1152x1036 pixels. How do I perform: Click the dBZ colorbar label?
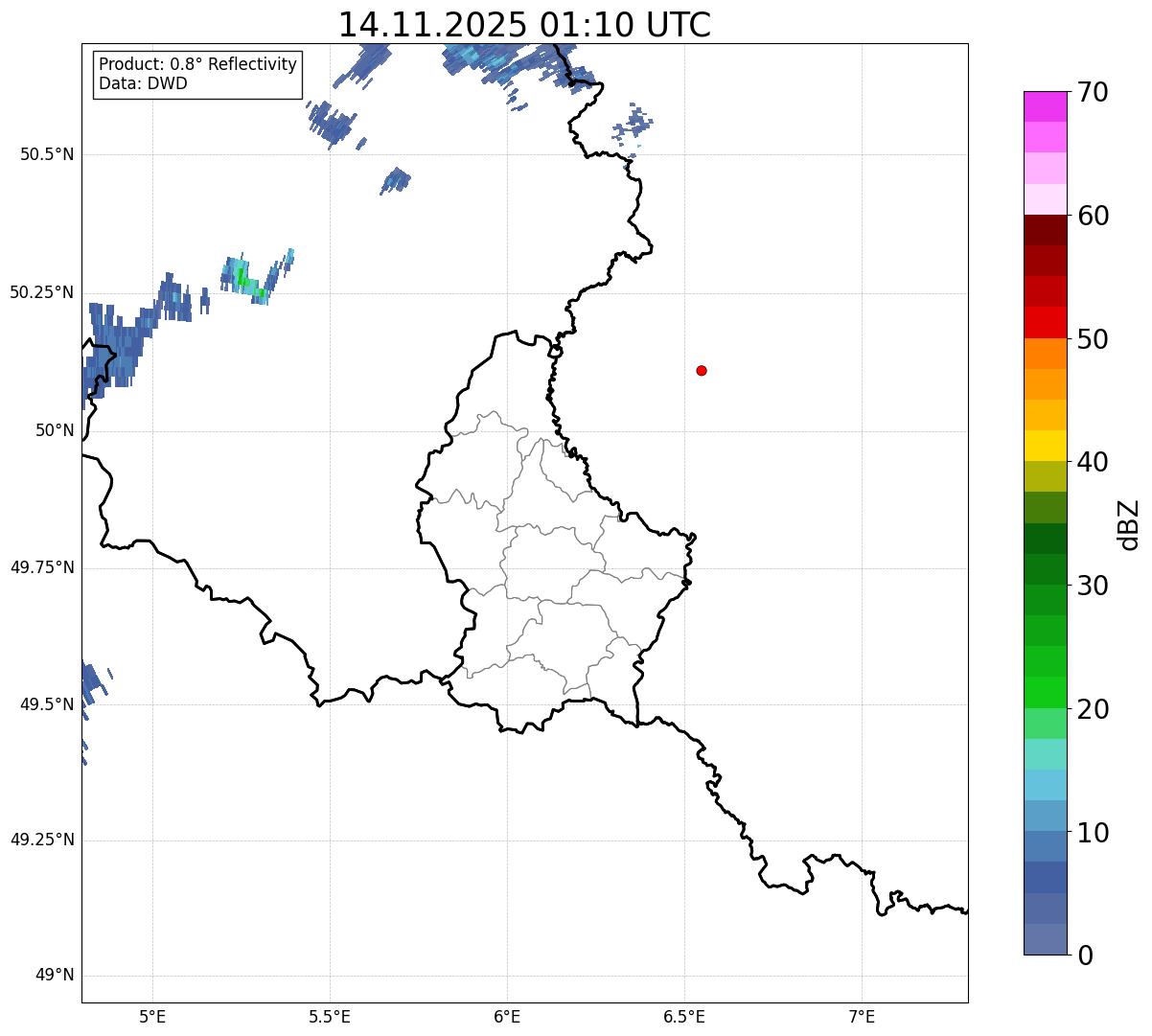(x=1129, y=523)
